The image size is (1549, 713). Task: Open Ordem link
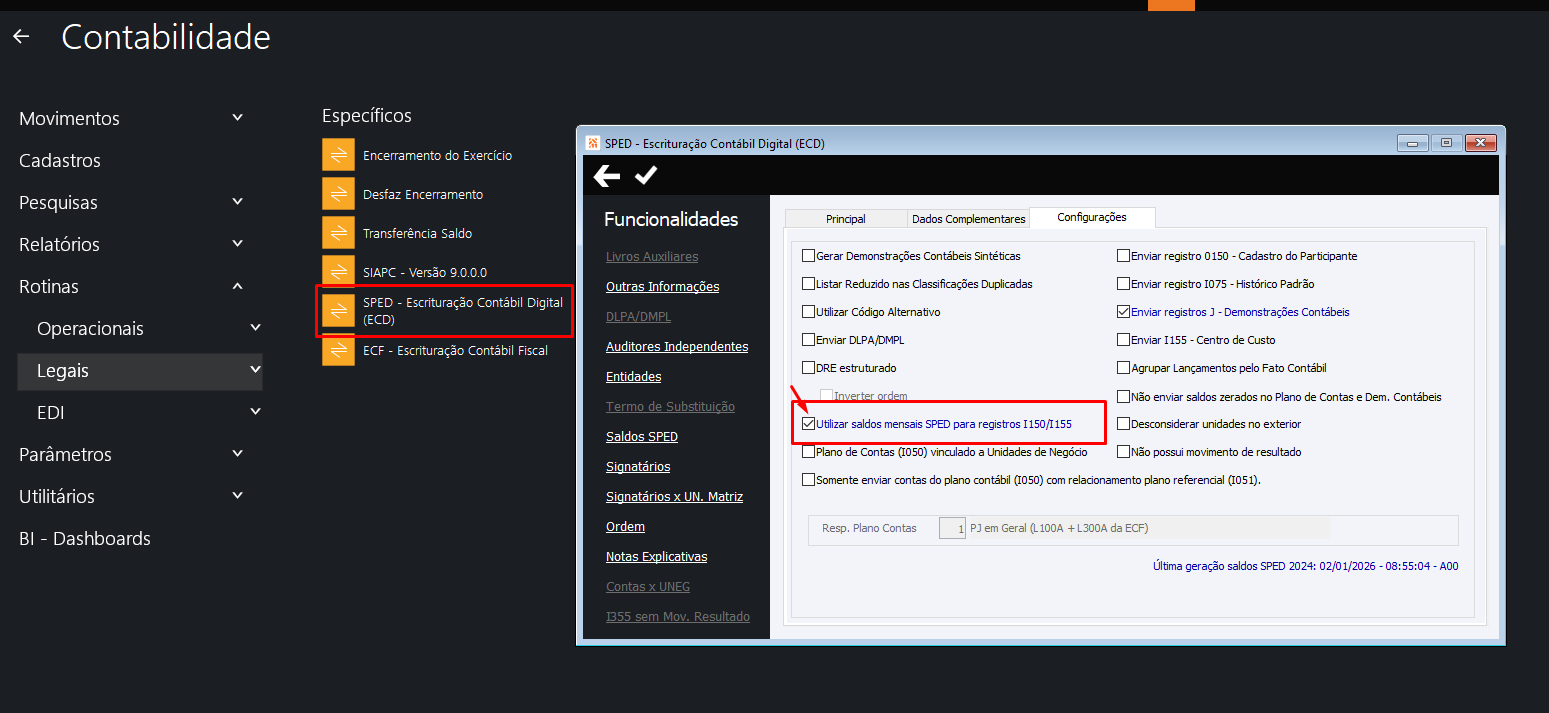pos(625,527)
